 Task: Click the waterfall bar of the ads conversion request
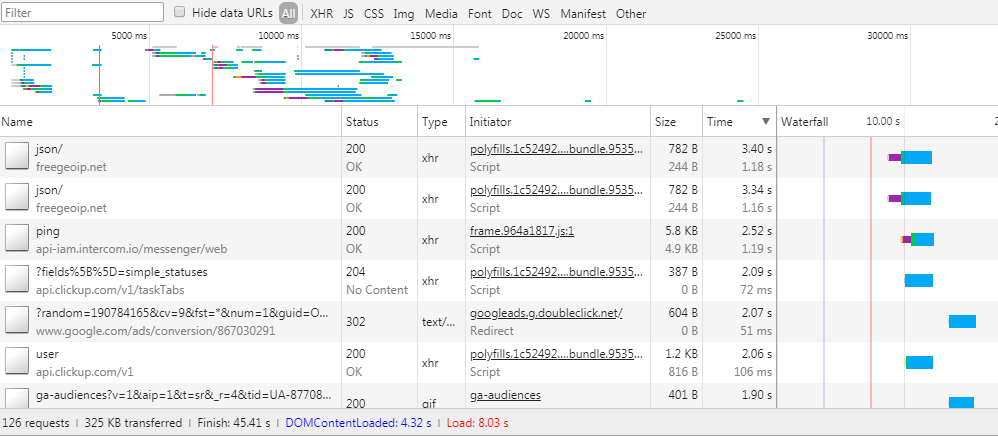point(962,321)
